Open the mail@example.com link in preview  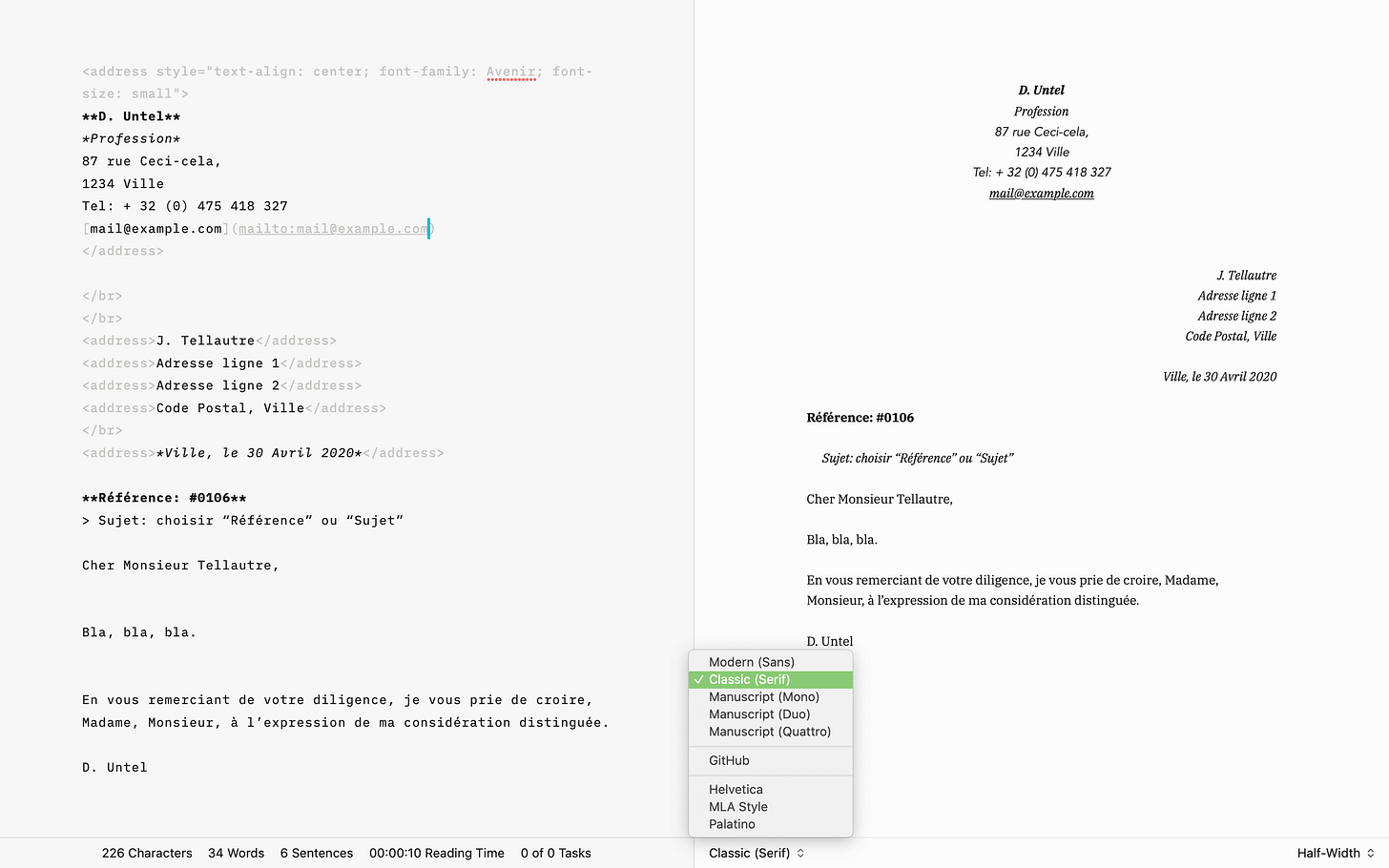tap(1041, 193)
